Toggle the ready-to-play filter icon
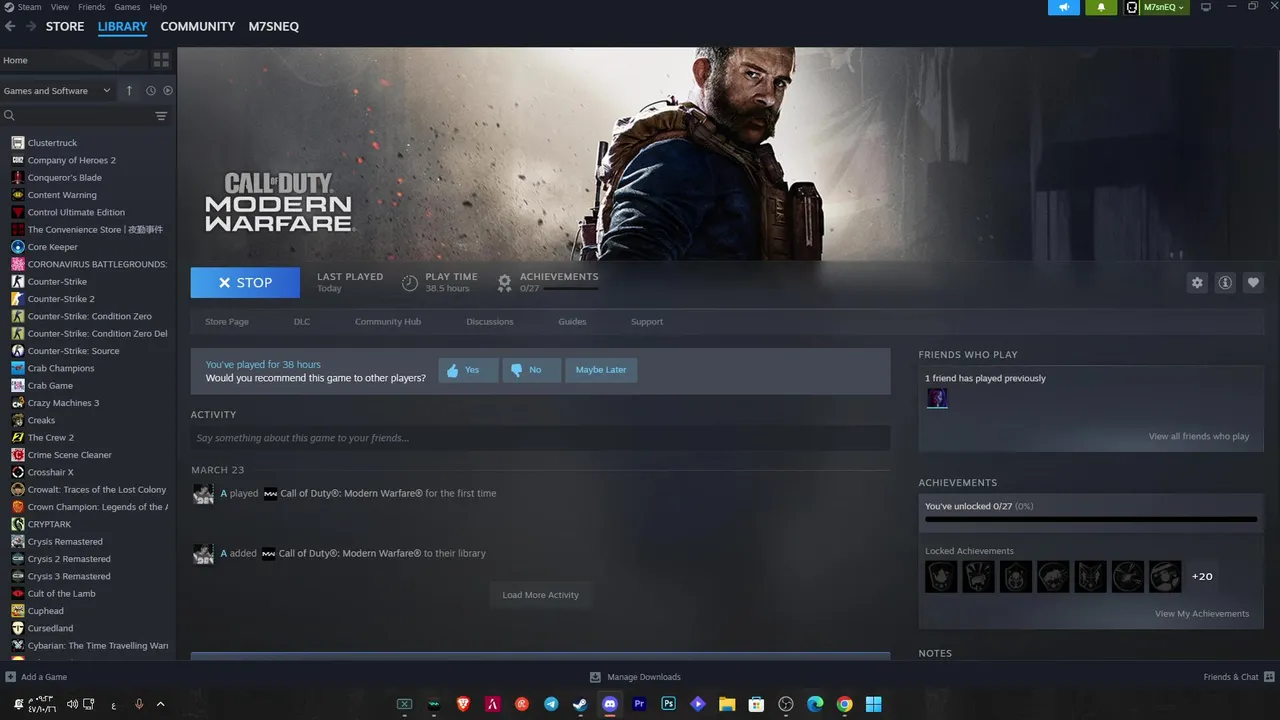 (x=168, y=90)
